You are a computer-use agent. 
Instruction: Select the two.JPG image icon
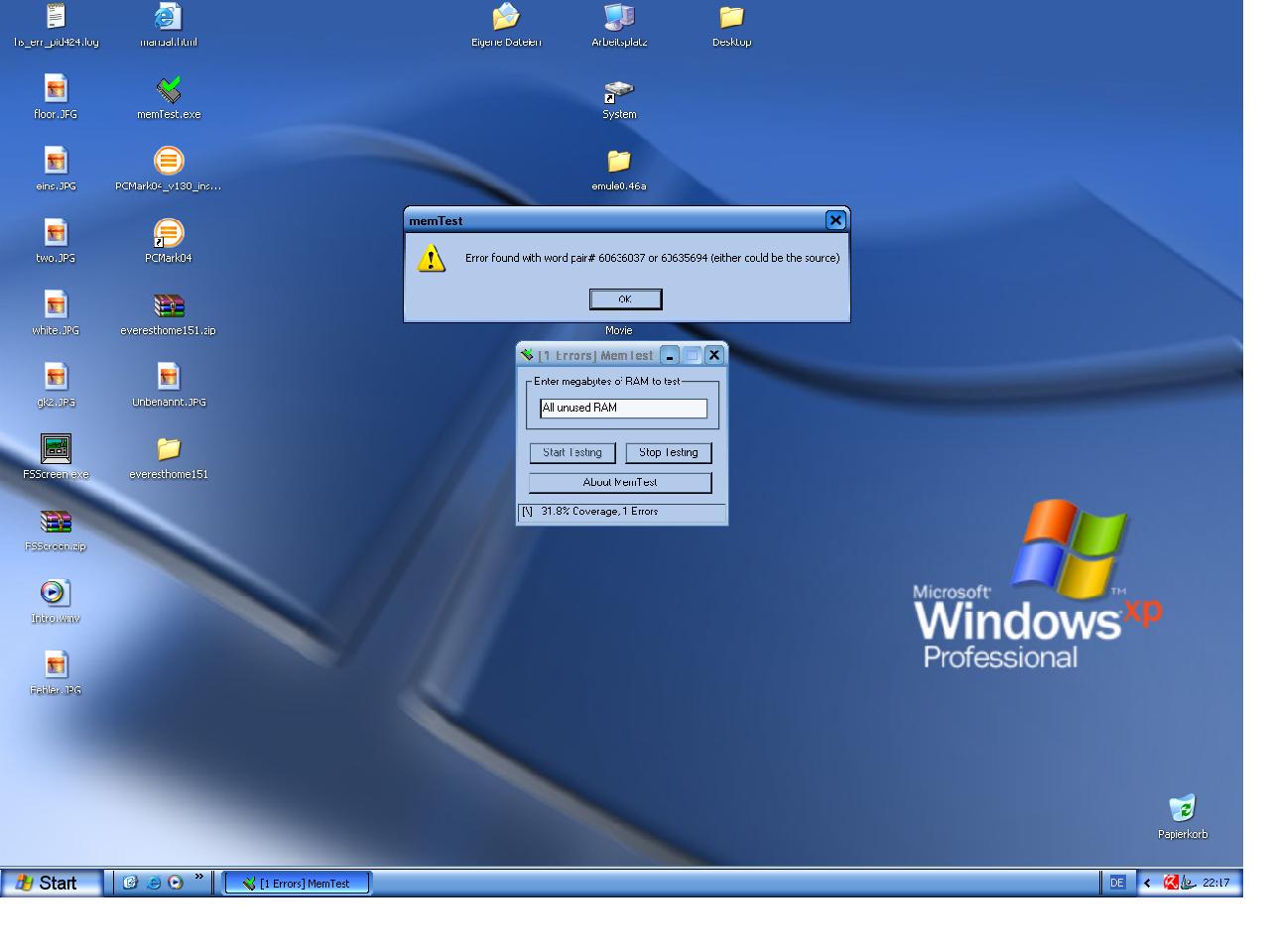click(56, 233)
